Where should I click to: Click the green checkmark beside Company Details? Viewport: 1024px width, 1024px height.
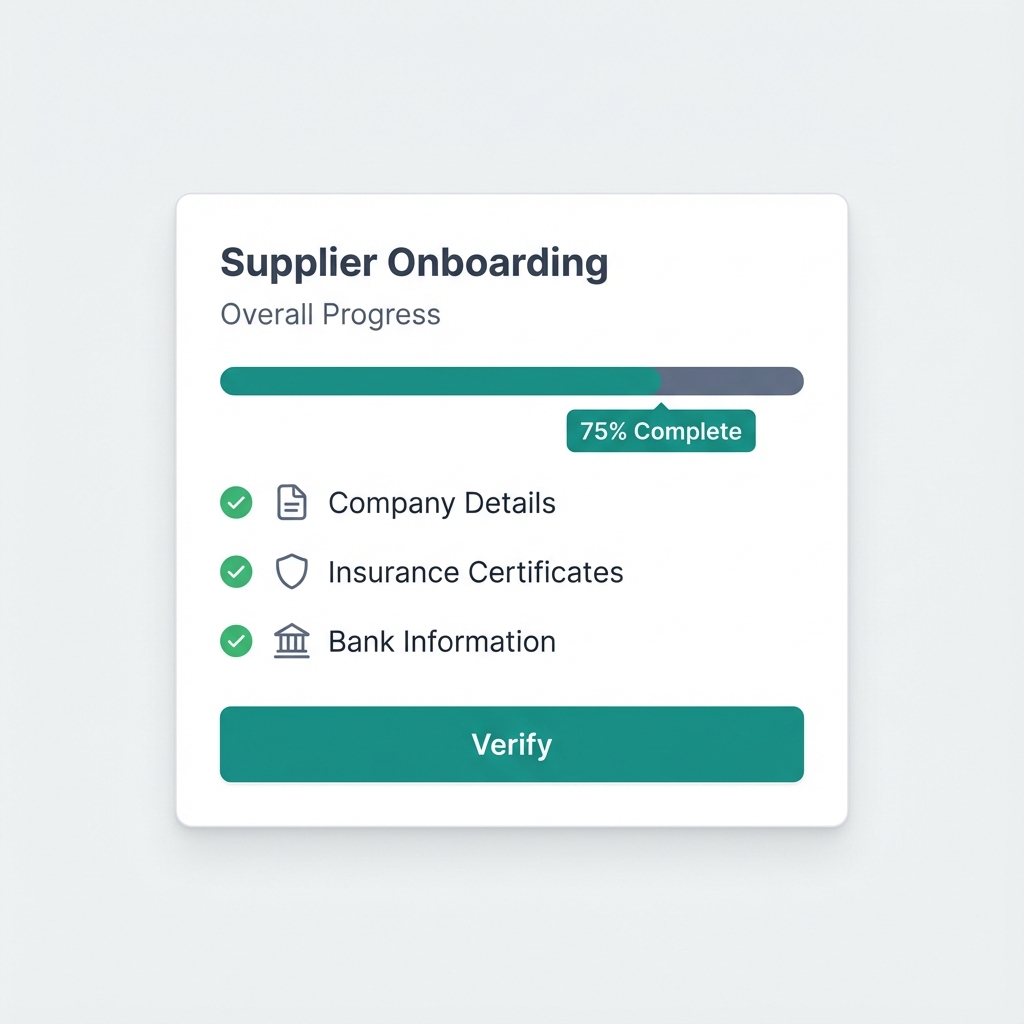coord(236,502)
